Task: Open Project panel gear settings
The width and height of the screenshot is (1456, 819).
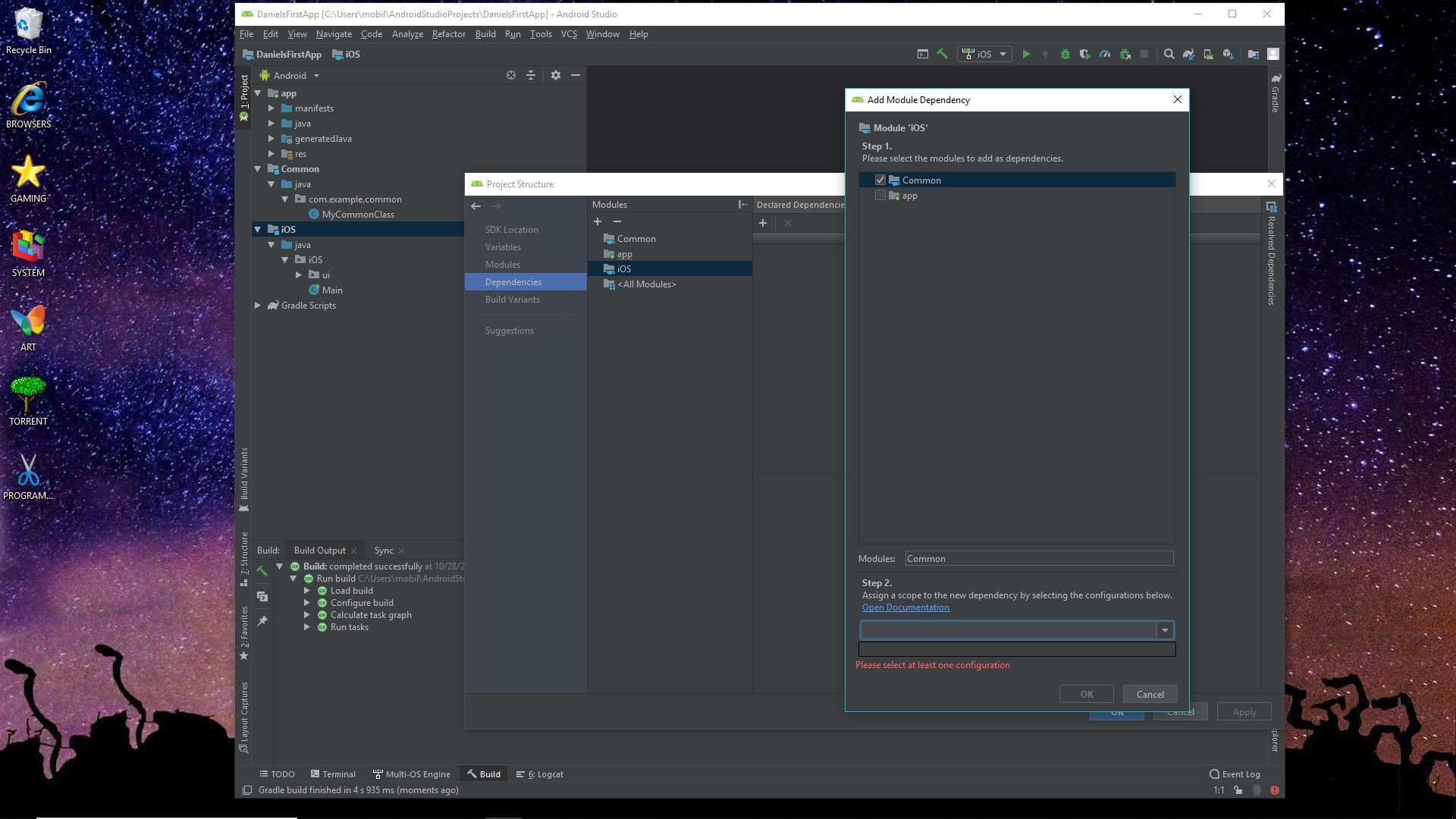Action: [x=556, y=75]
